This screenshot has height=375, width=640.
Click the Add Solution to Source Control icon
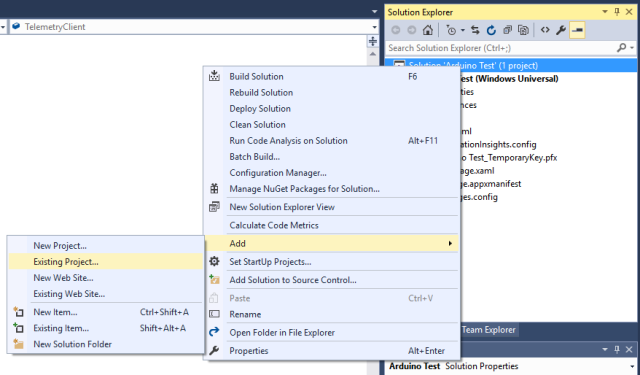click(x=214, y=280)
